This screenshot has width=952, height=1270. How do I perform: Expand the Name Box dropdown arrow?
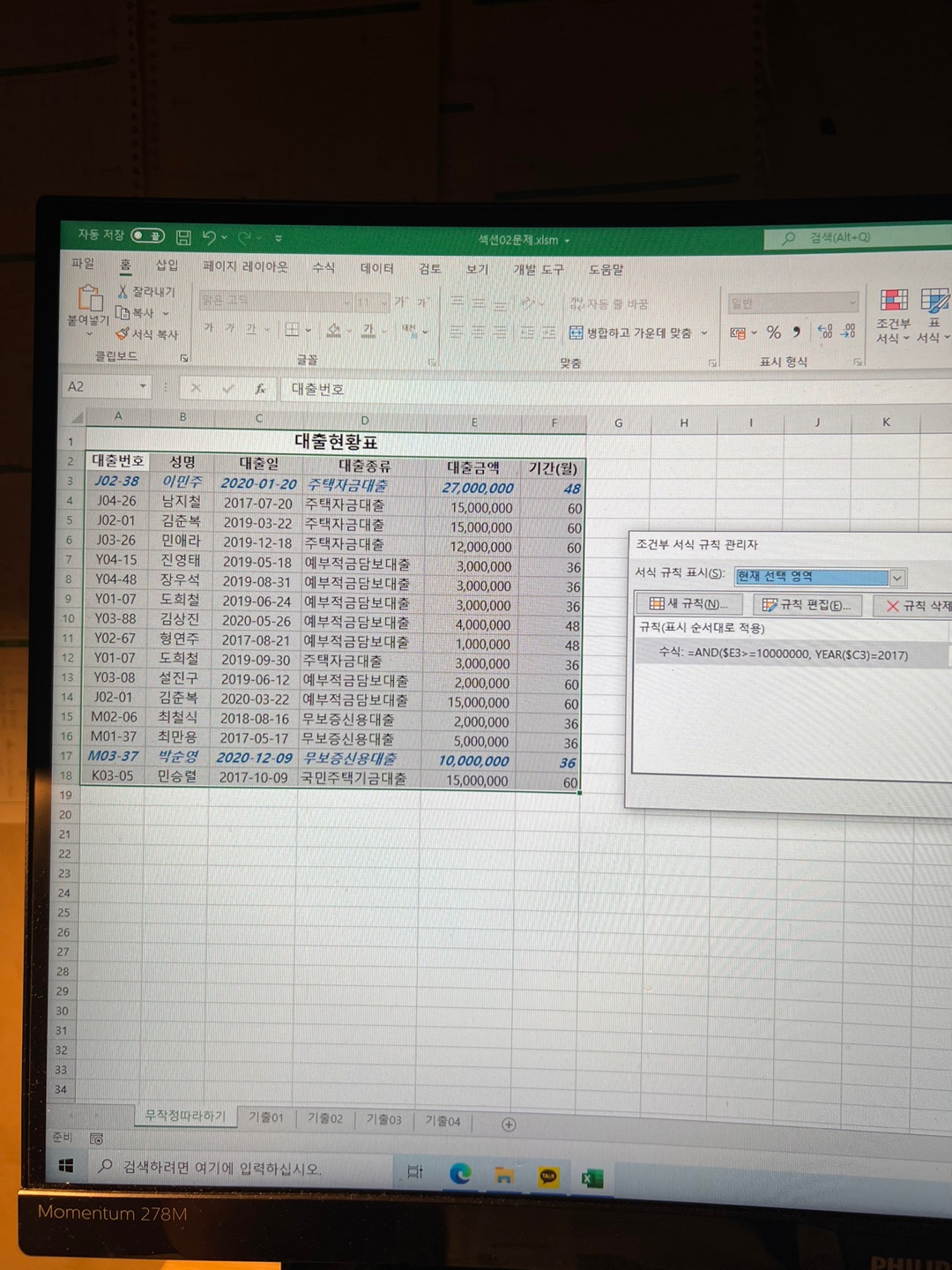click(x=143, y=387)
